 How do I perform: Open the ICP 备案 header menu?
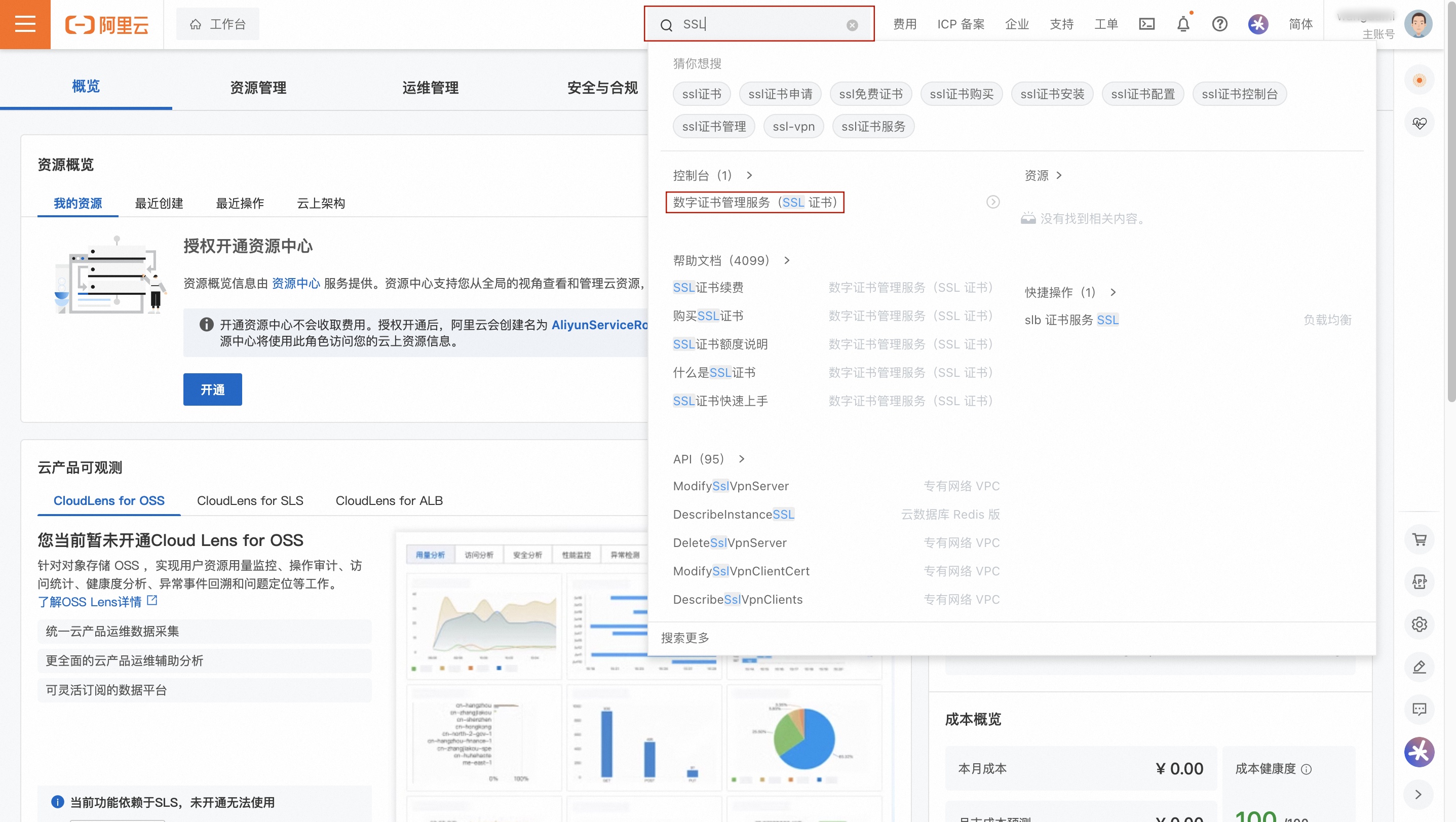[961, 24]
